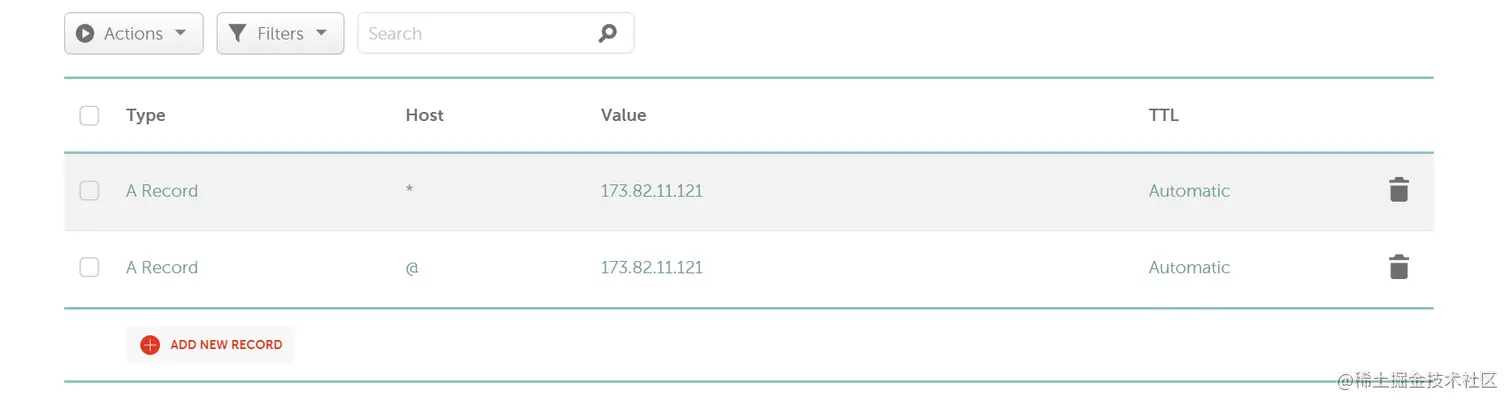Check the box for the * host record
This screenshot has height=405, width=1512.
[x=89, y=190]
